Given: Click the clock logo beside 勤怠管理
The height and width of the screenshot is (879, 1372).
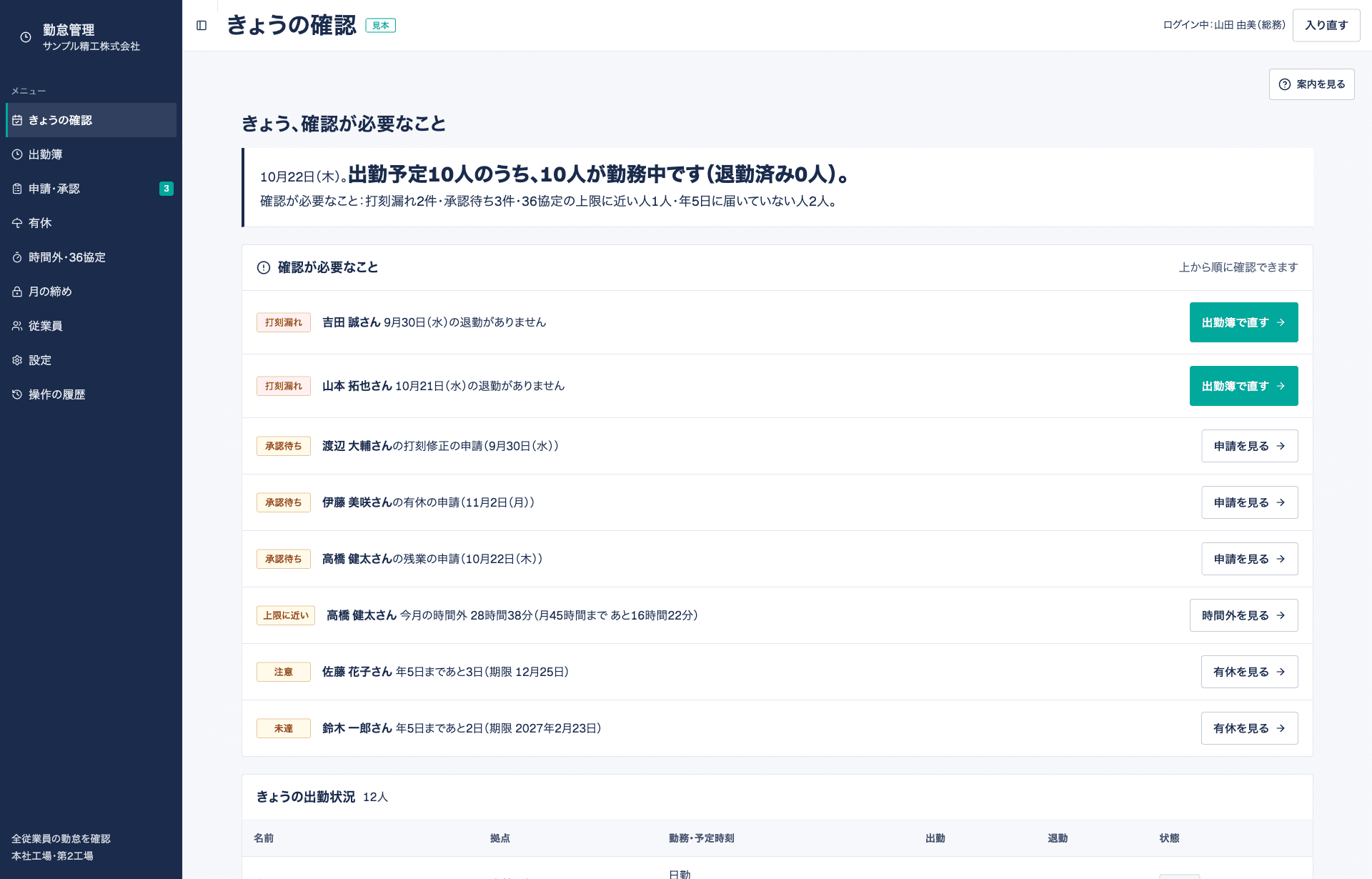Looking at the screenshot, I should 26,37.
